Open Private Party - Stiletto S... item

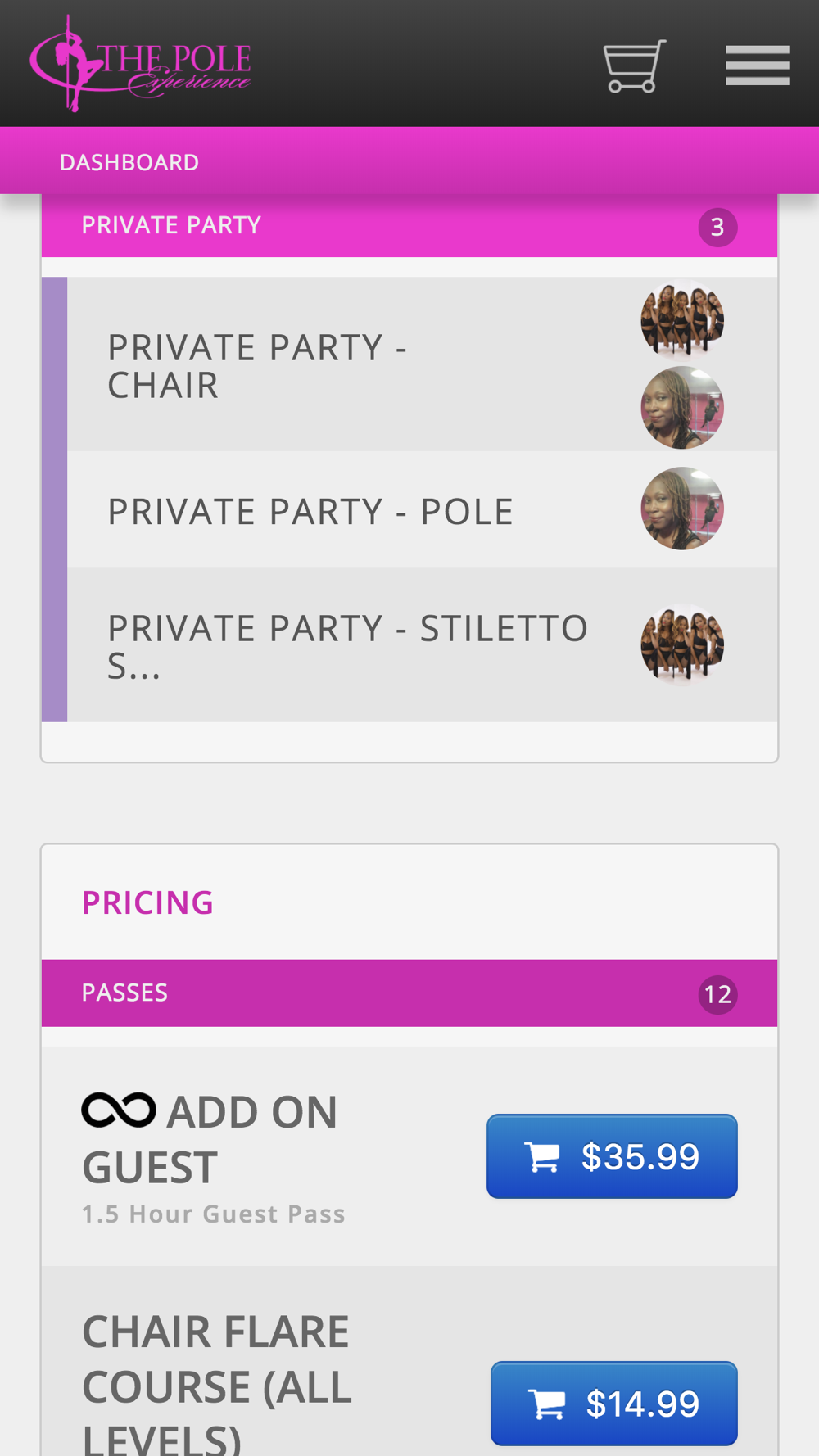pos(423,645)
